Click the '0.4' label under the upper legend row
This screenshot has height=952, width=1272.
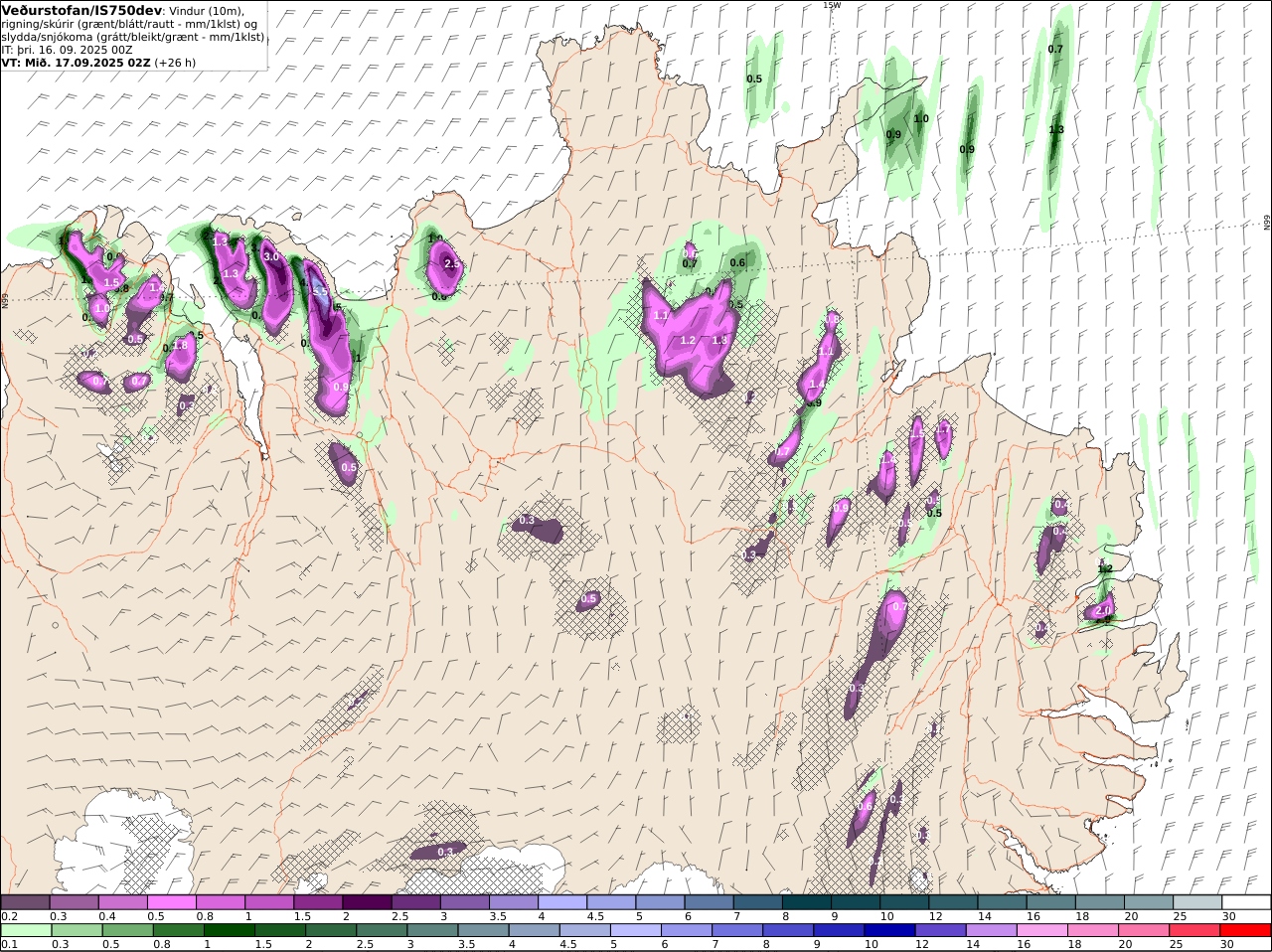107,916
